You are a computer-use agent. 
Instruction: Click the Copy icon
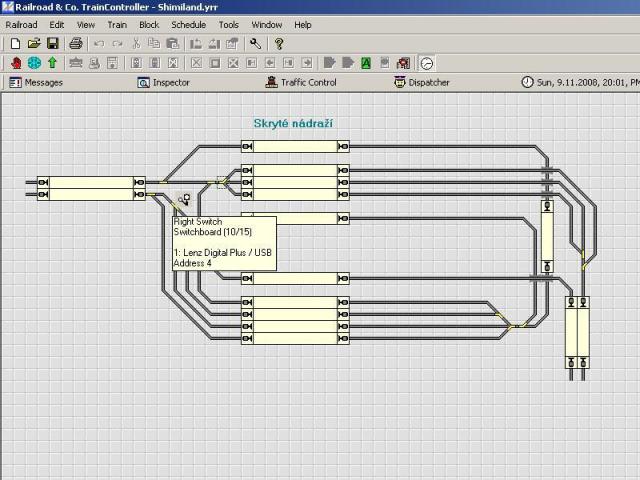[154, 43]
